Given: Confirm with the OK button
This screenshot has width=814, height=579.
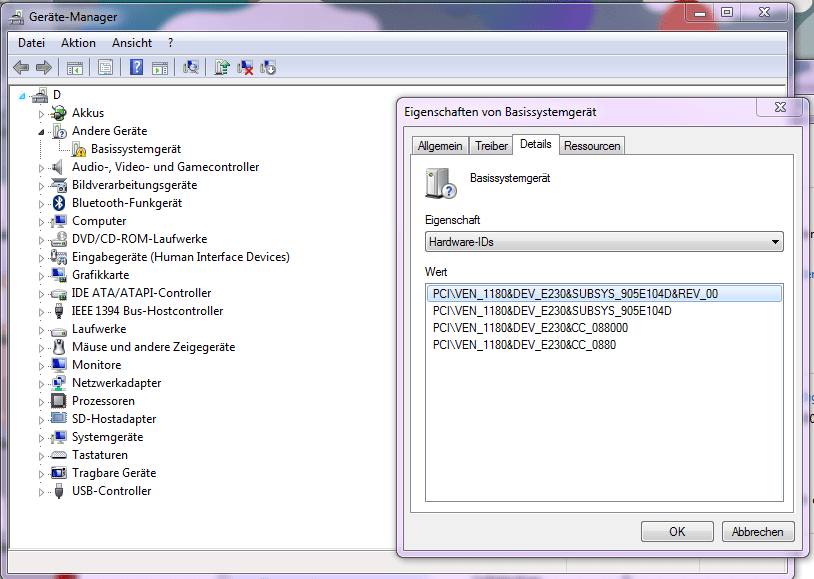Looking at the screenshot, I should [677, 532].
